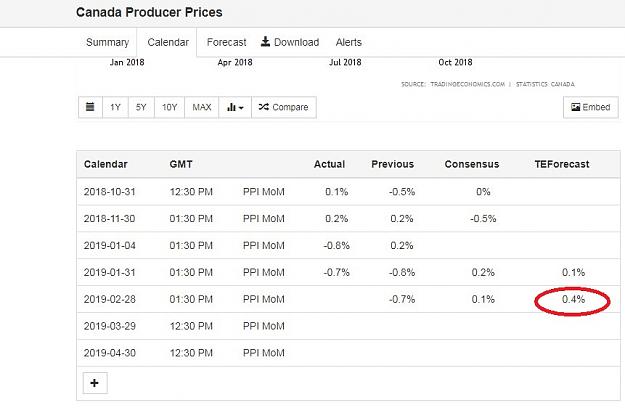Click the 2019-04-30 PPI MoM row
625x413 pixels.
pos(348,353)
